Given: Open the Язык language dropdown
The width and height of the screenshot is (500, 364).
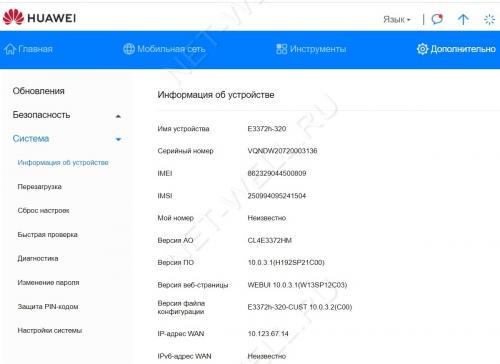Looking at the screenshot, I should (397, 20).
